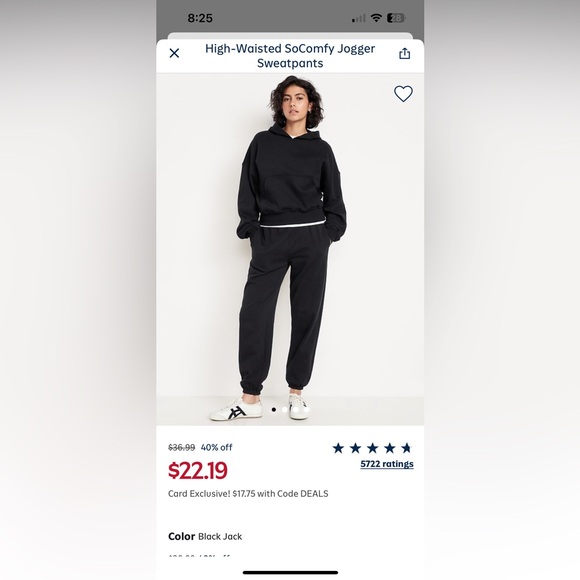Open the 5722 ratings link
This screenshot has height=580, width=580.
point(387,464)
